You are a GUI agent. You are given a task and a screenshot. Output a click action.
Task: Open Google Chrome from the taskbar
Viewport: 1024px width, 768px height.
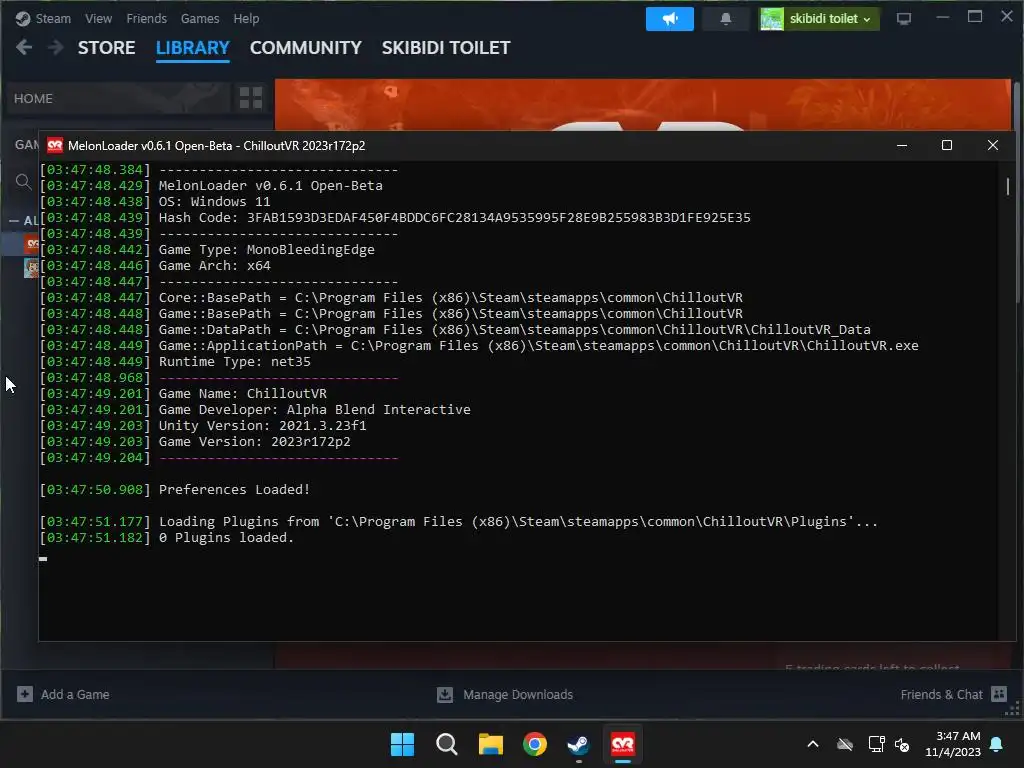coord(535,744)
